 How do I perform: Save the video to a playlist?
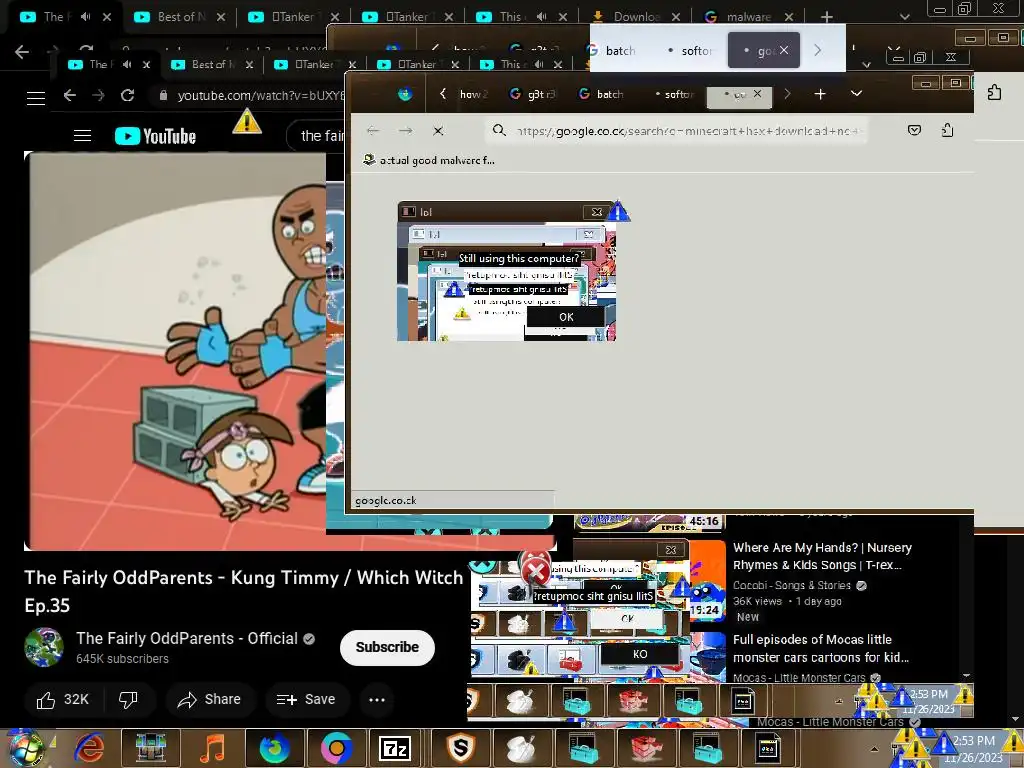tap(306, 699)
